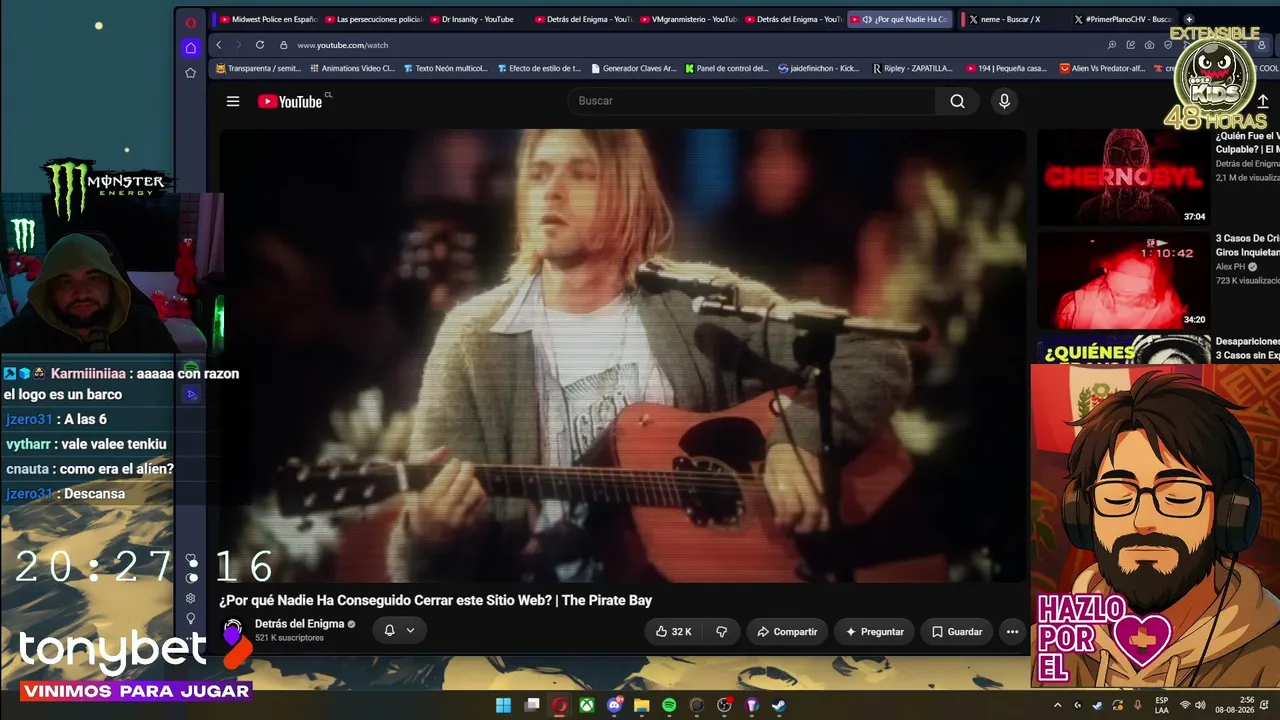The width and height of the screenshot is (1280, 720).
Task: Open Opera browser icon in the taskbar
Action: click(559, 705)
